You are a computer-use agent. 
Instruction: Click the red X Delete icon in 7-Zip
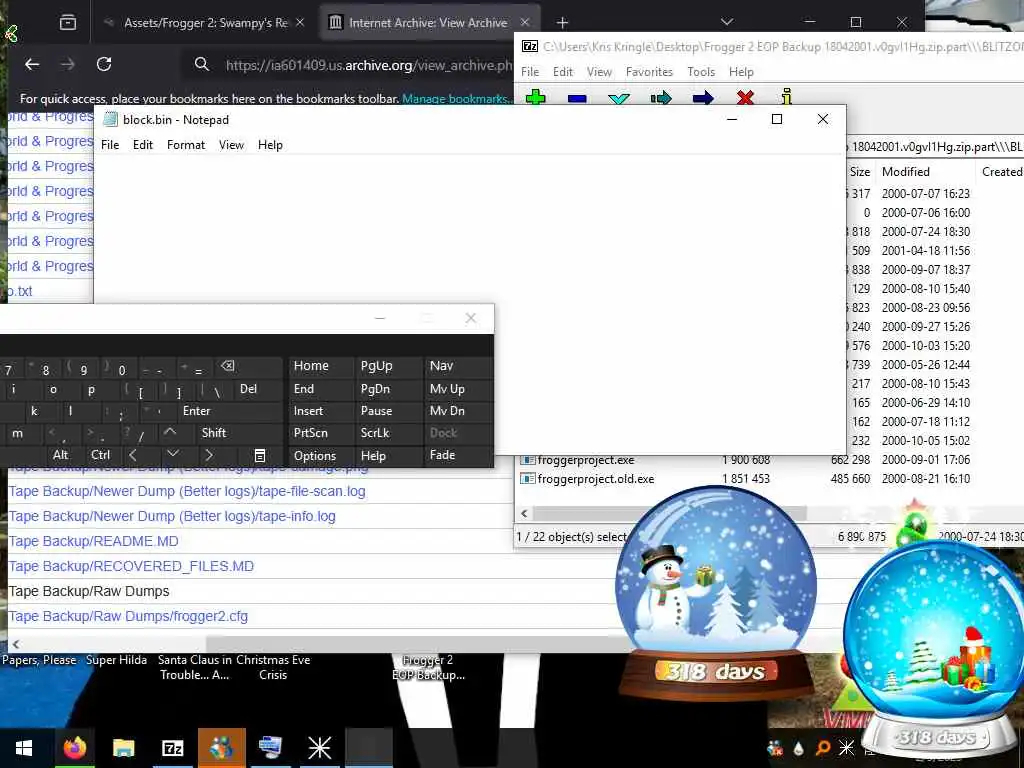pyautogui.click(x=745, y=98)
